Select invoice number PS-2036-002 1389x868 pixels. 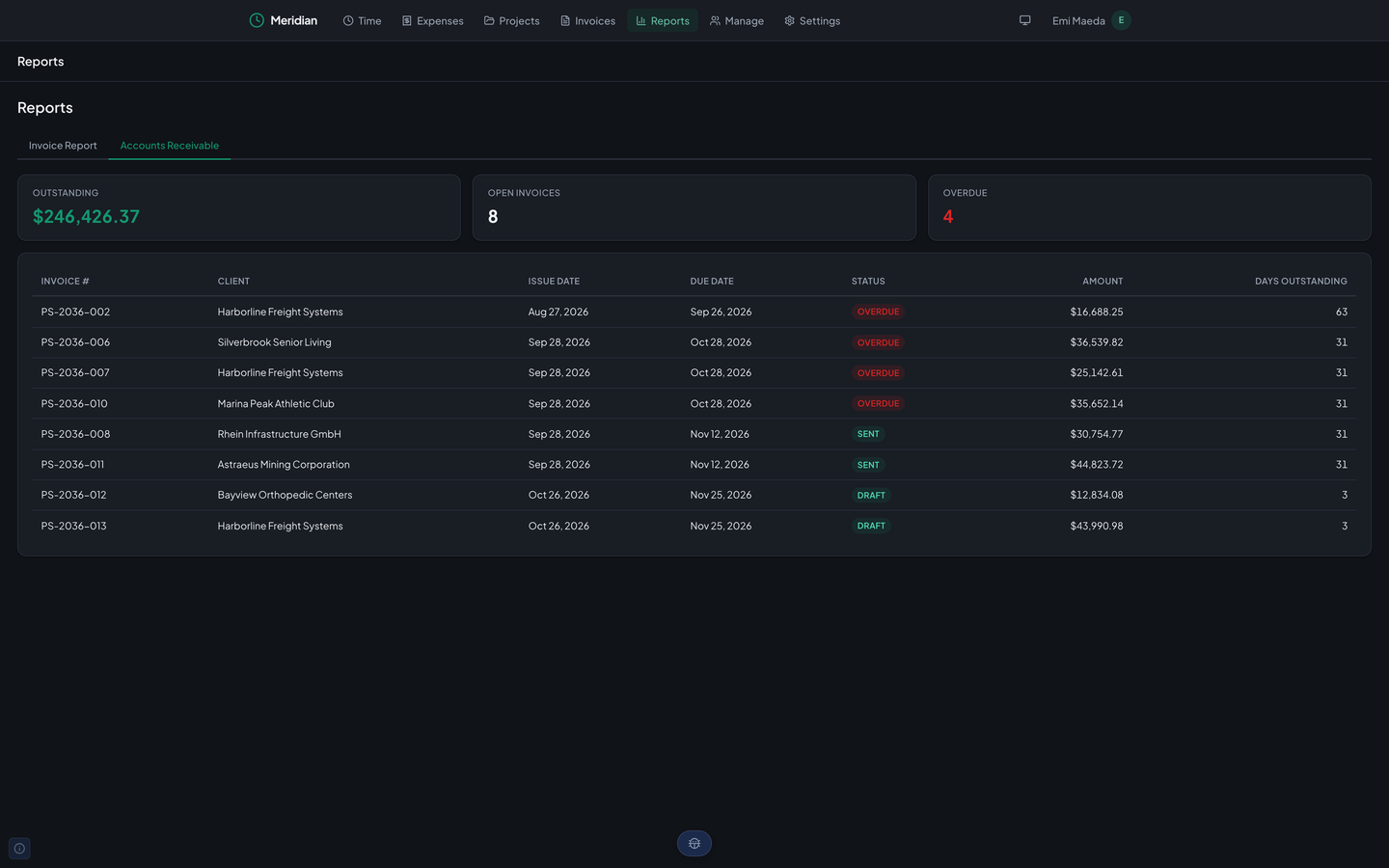point(75,312)
